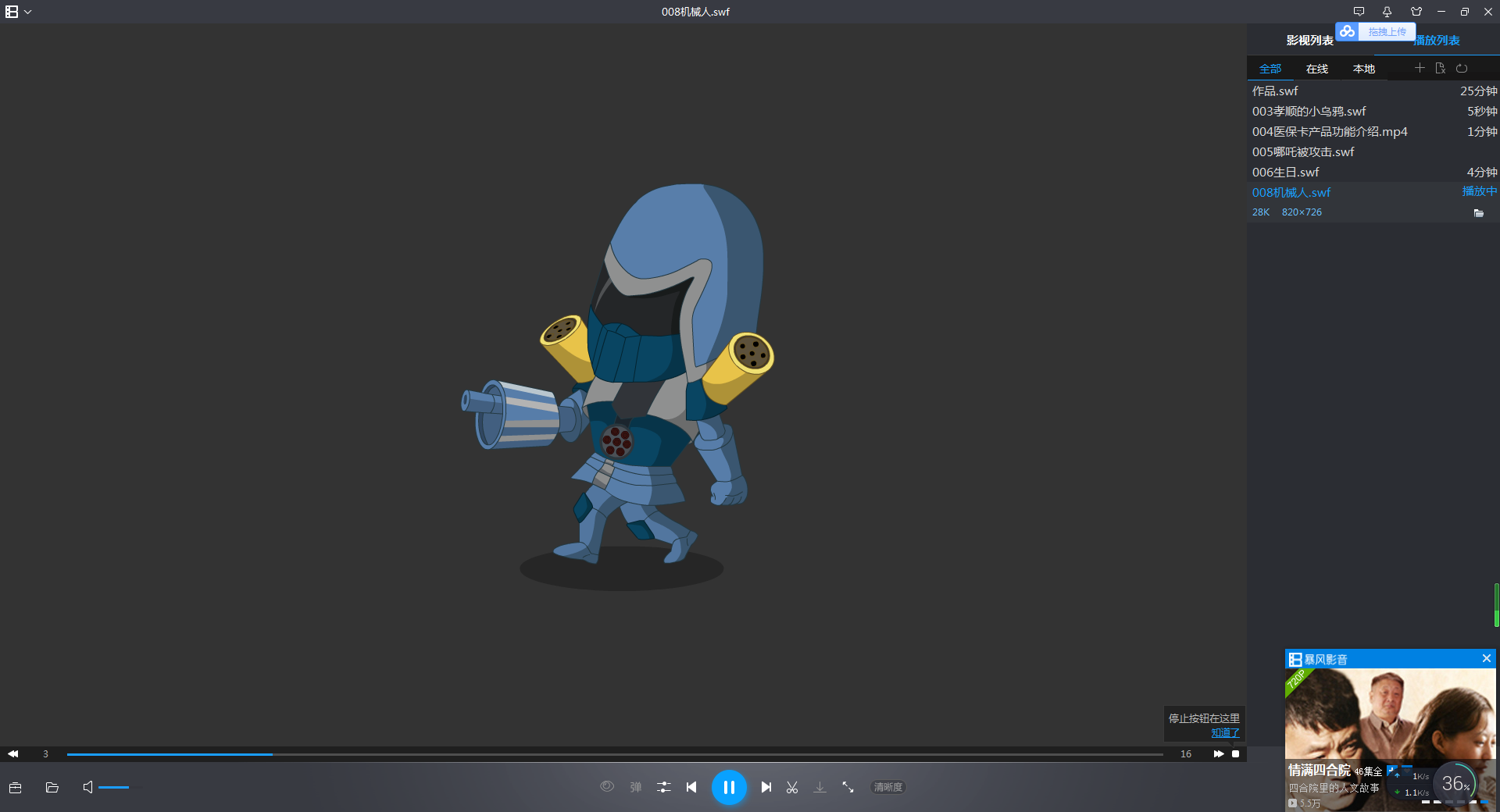Screen dimensions: 1500x812
Task: Open the skin shirt icon
Action: point(1416,12)
